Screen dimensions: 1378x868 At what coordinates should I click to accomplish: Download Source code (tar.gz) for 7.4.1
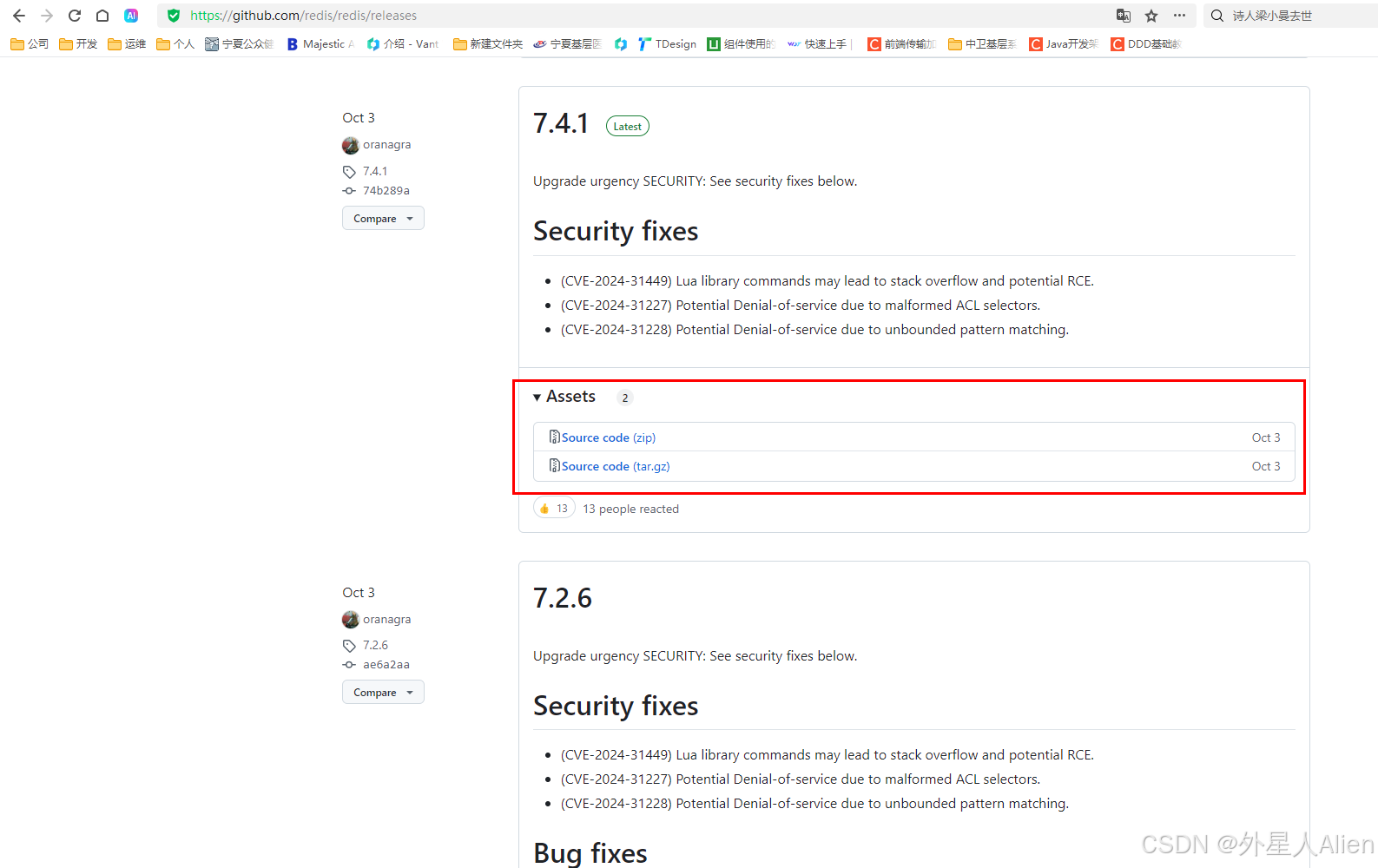(616, 466)
